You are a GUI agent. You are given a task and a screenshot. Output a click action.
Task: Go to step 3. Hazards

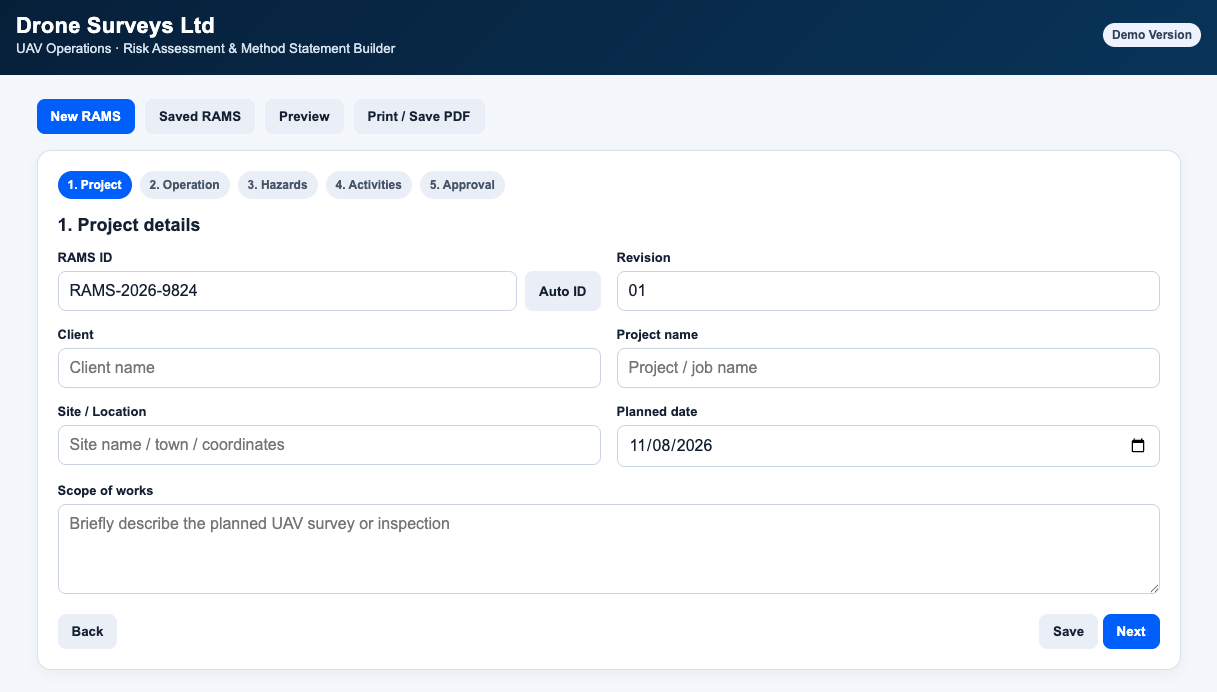(278, 185)
